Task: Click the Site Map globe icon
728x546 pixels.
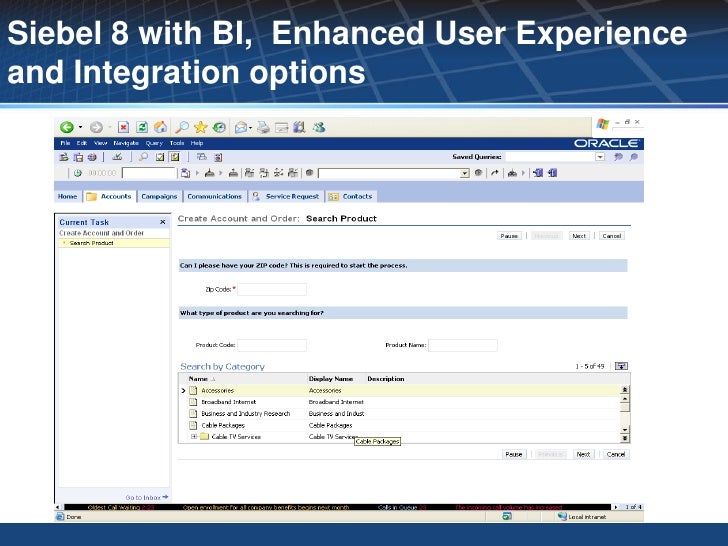Action: coord(92,157)
